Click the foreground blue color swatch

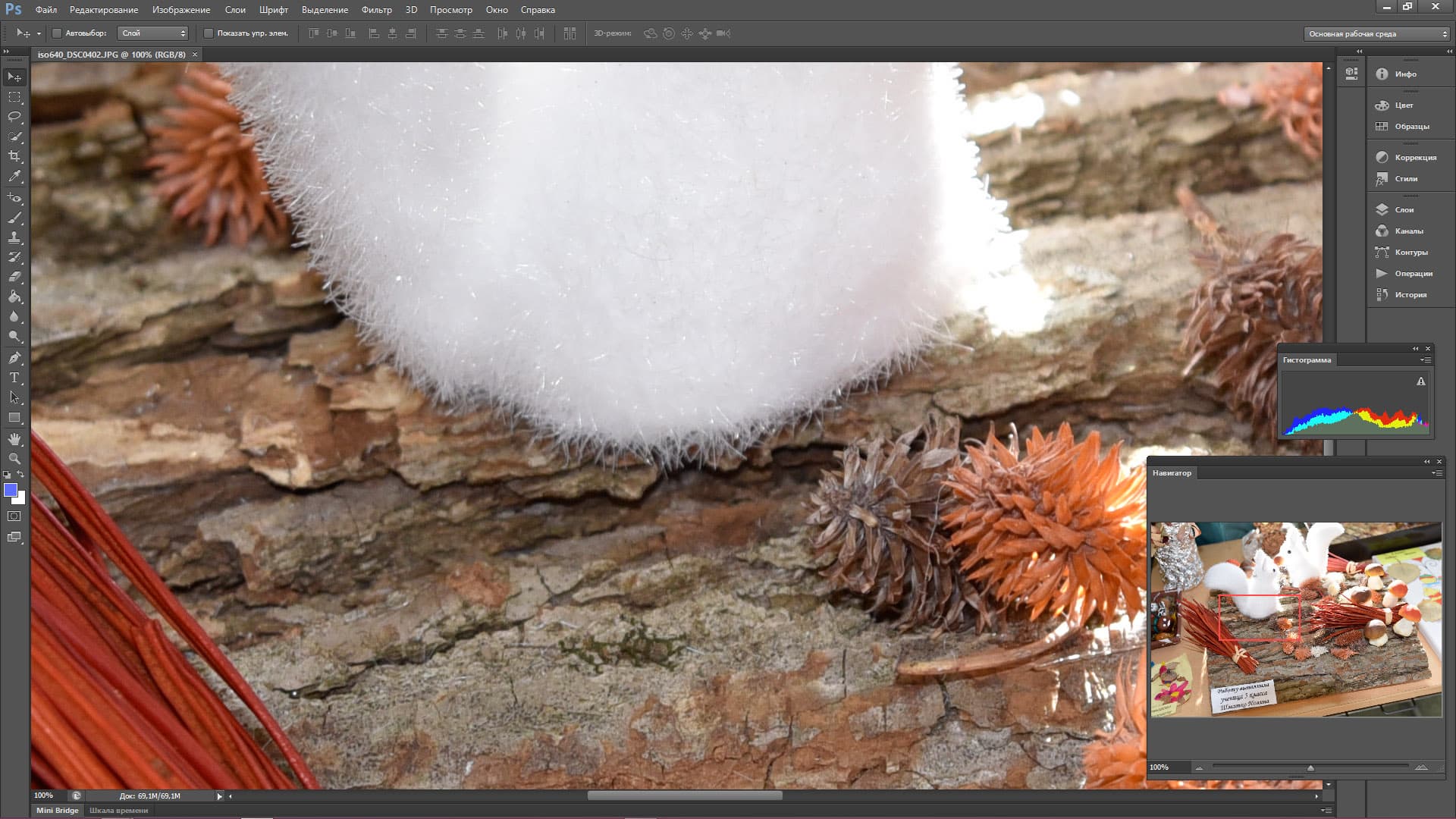point(11,490)
